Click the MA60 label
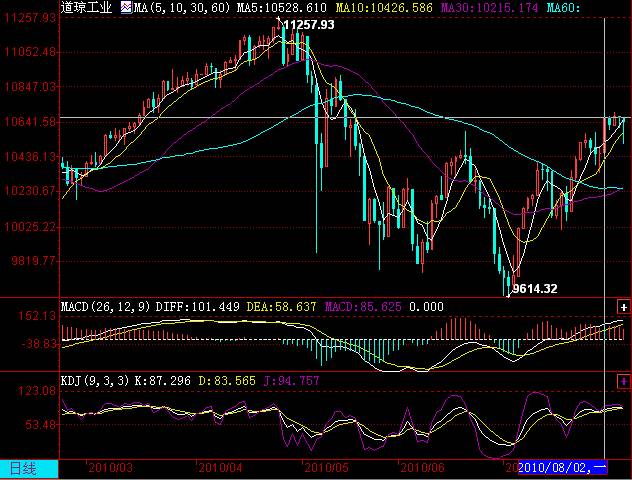 coord(563,7)
